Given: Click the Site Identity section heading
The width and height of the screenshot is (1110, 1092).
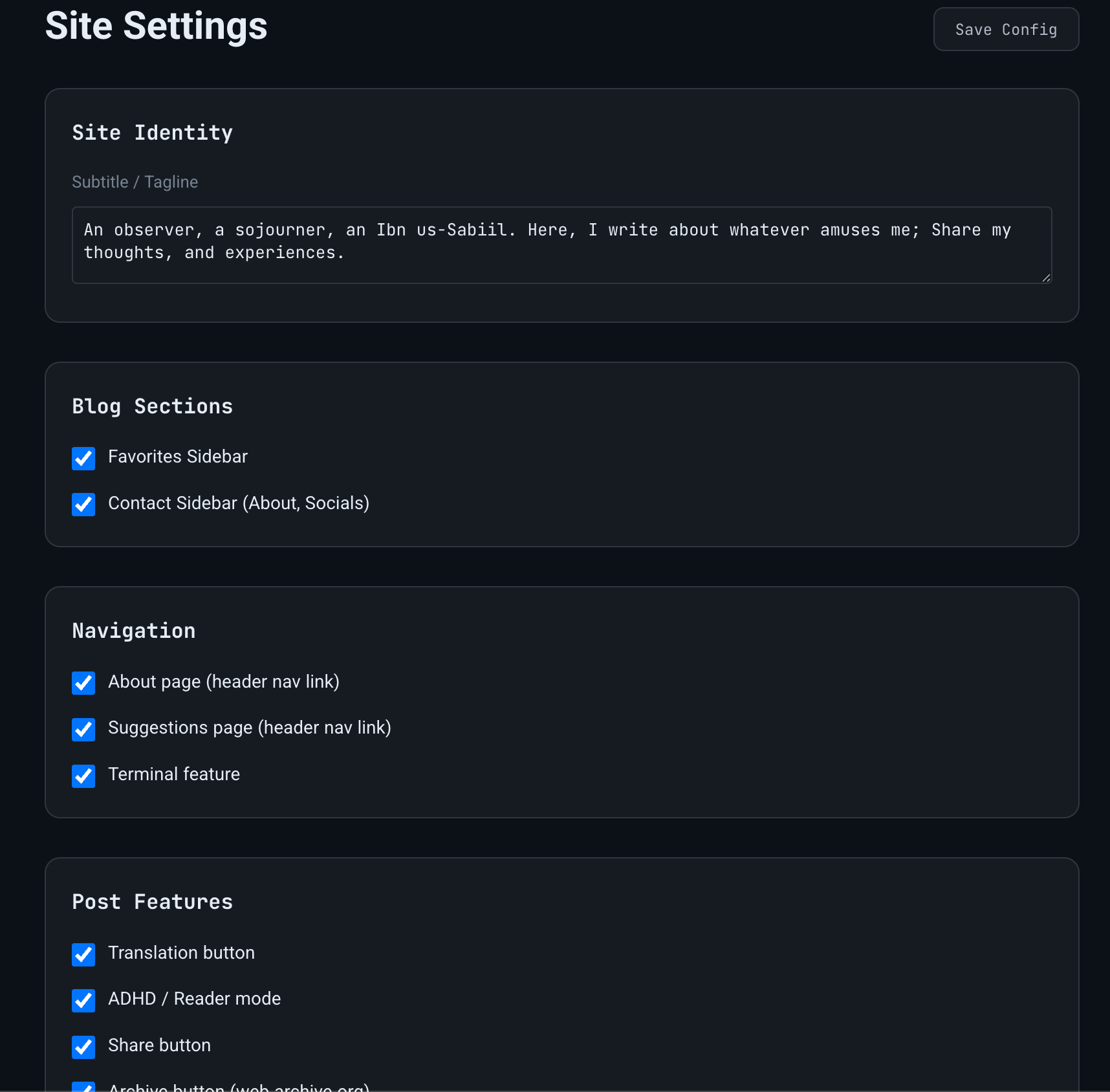Looking at the screenshot, I should point(153,133).
